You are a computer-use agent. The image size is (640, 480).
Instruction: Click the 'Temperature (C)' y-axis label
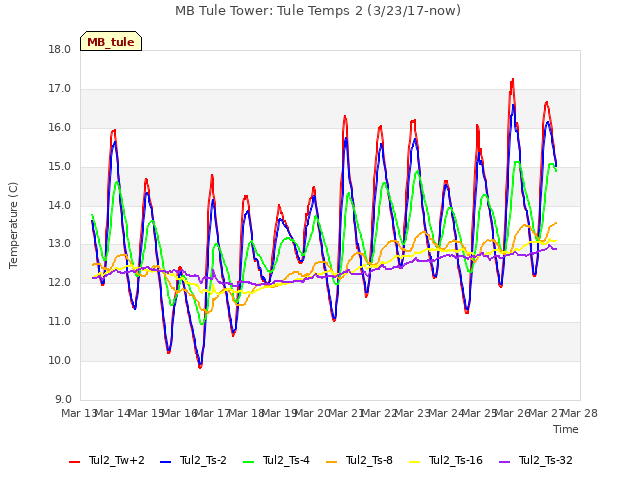[x=13, y=225]
